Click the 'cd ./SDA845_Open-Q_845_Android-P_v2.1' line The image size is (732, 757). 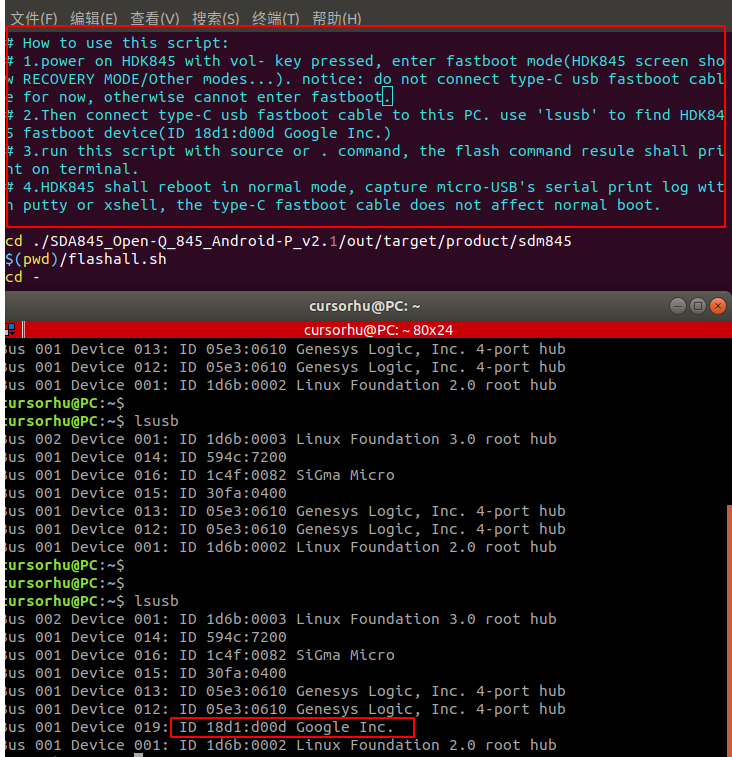(x=288, y=241)
